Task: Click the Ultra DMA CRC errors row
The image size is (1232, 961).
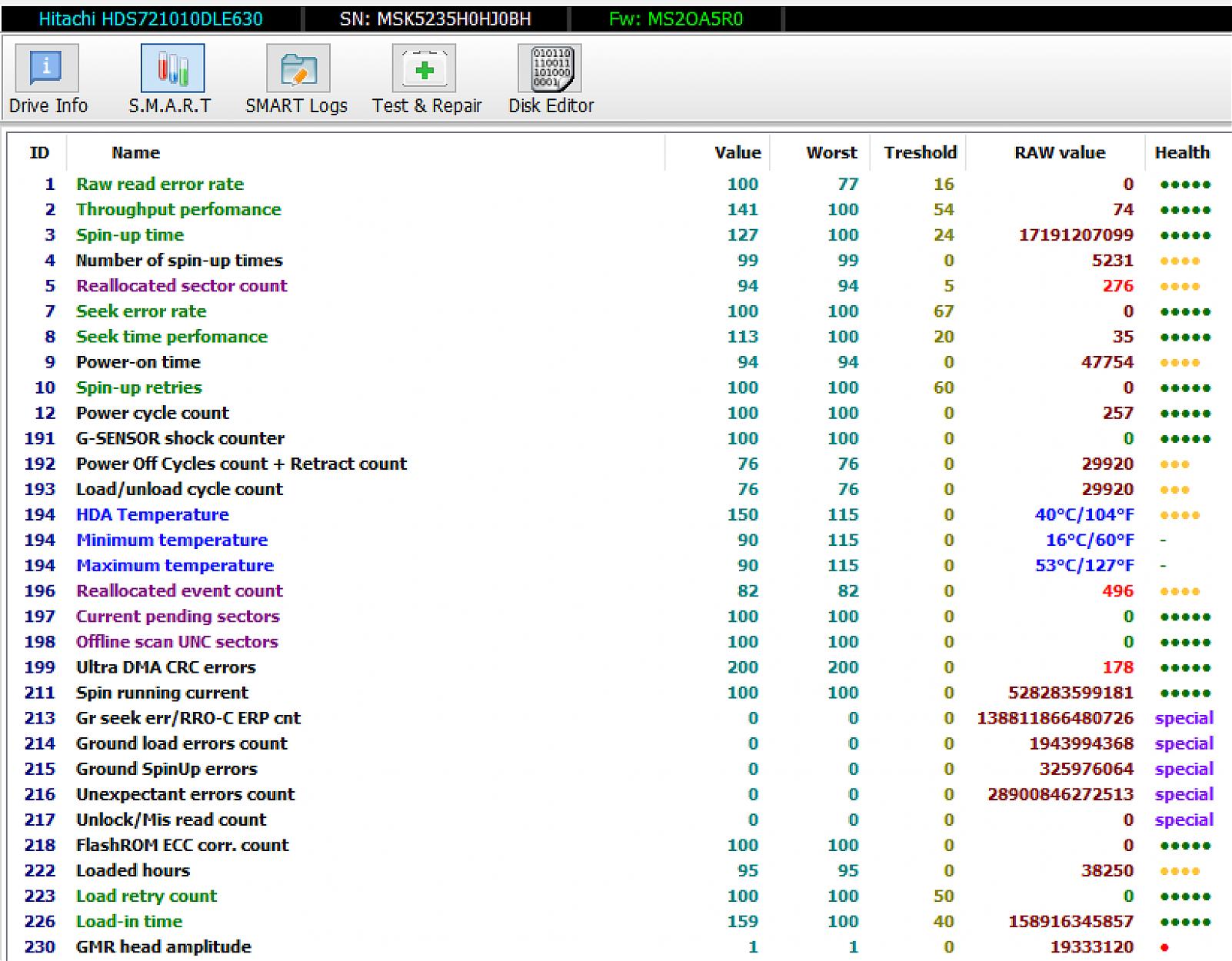Action: click(165, 667)
